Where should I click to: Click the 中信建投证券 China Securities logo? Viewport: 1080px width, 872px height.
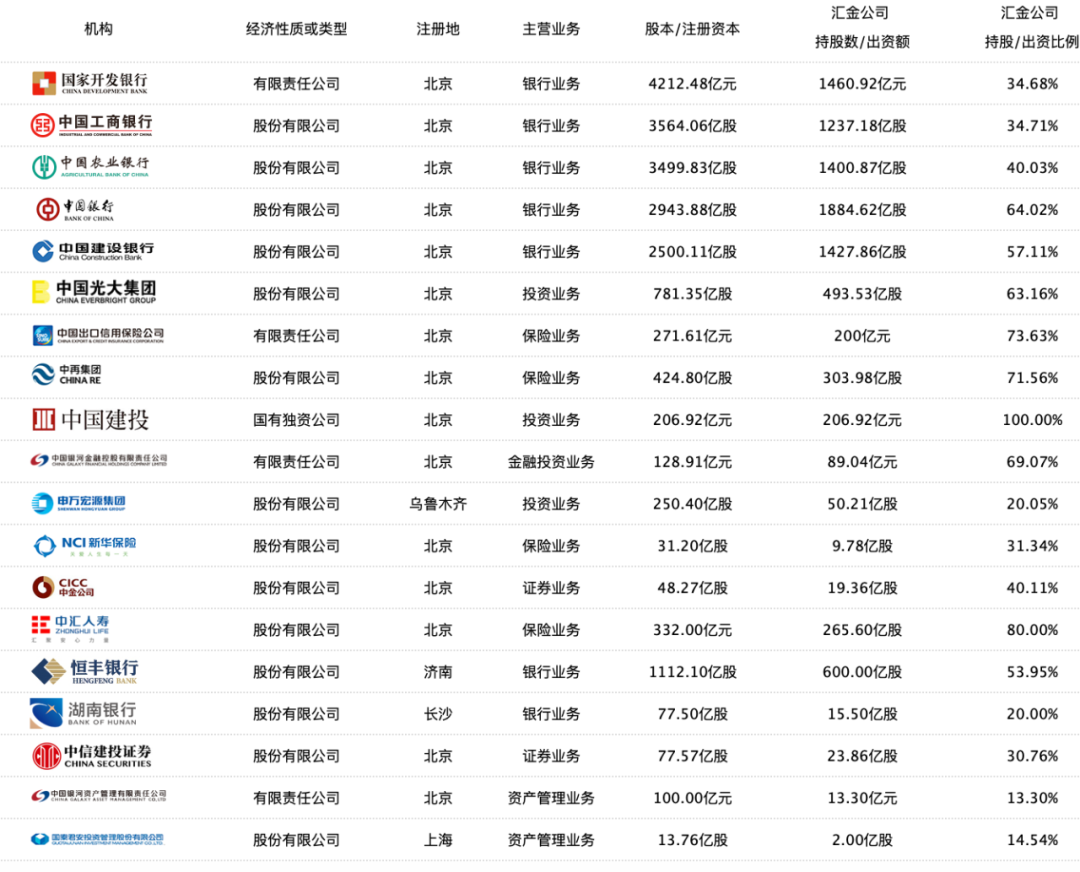pyautogui.click(x=92, y=756)
